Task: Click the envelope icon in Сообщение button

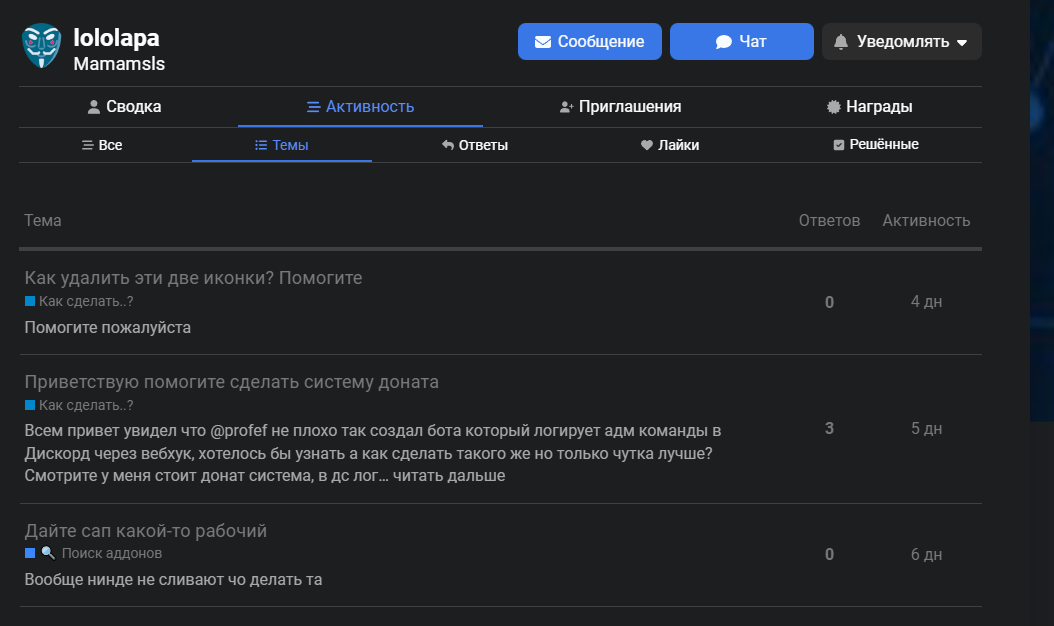Action: click(x=542, y=42)
